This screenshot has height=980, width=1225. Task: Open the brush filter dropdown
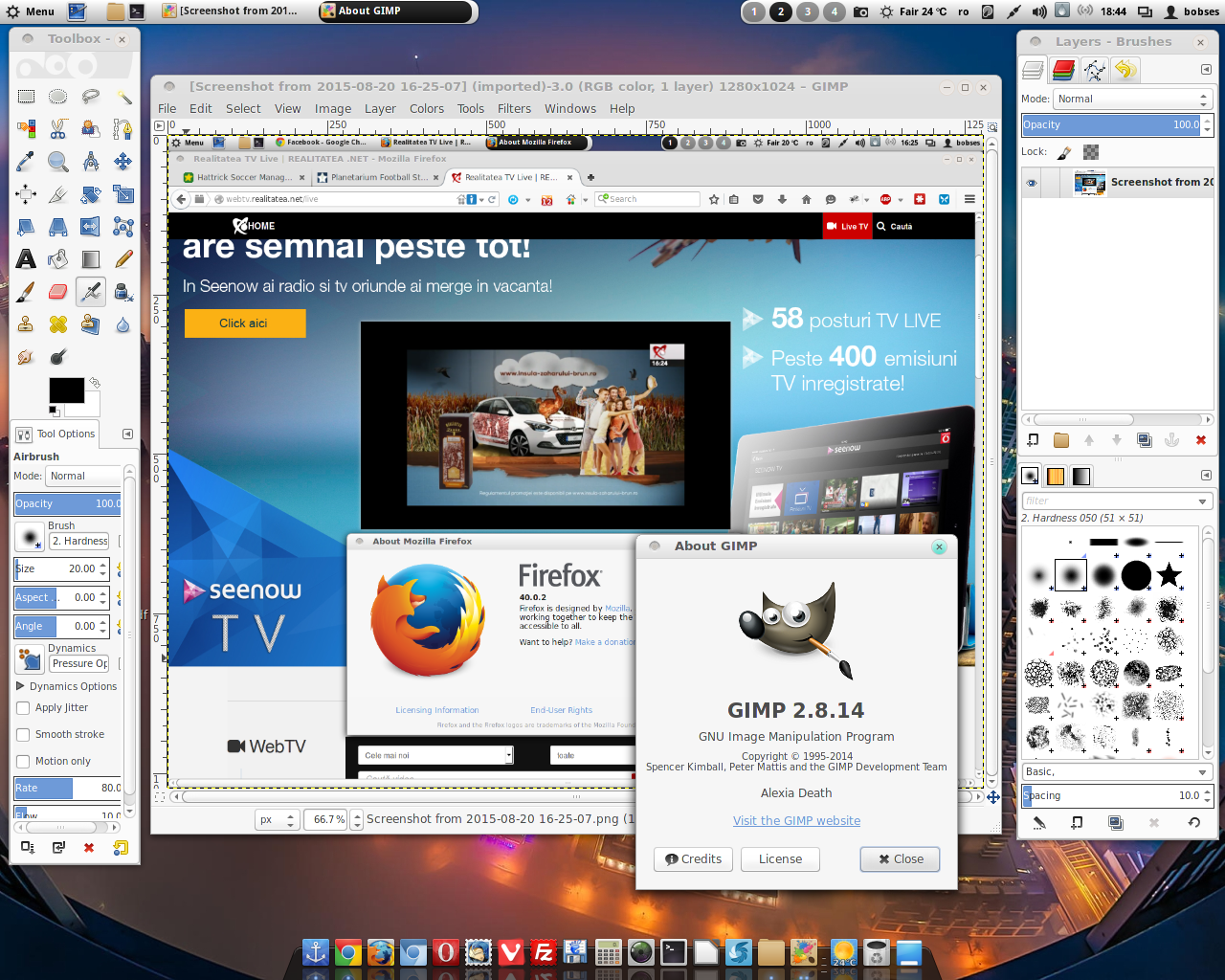click(1203, 501)
